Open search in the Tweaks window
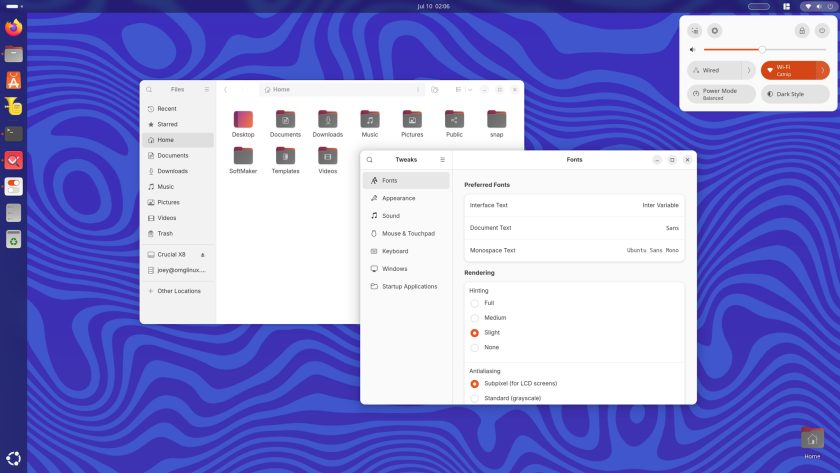840x473 pixels. click(370, 160)
